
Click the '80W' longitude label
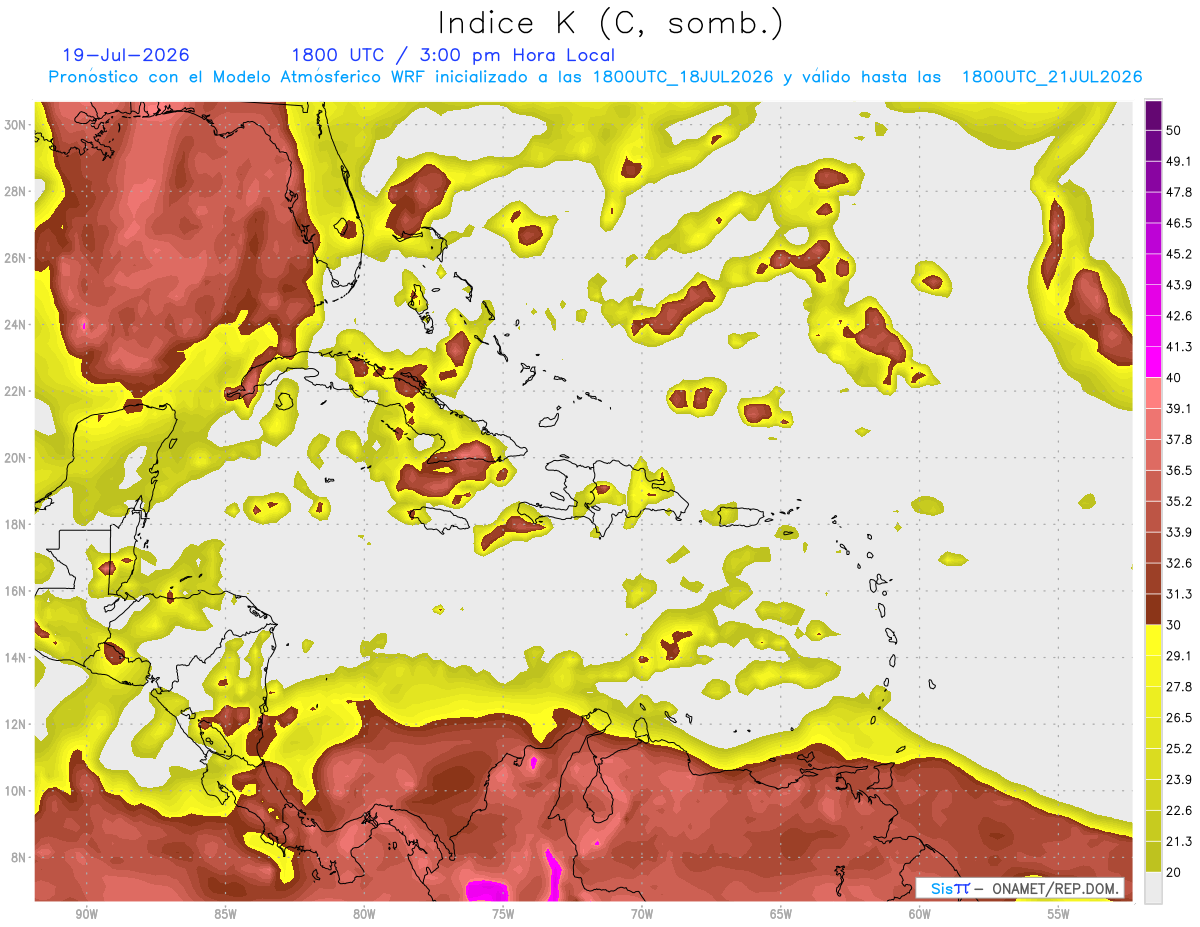364,914
